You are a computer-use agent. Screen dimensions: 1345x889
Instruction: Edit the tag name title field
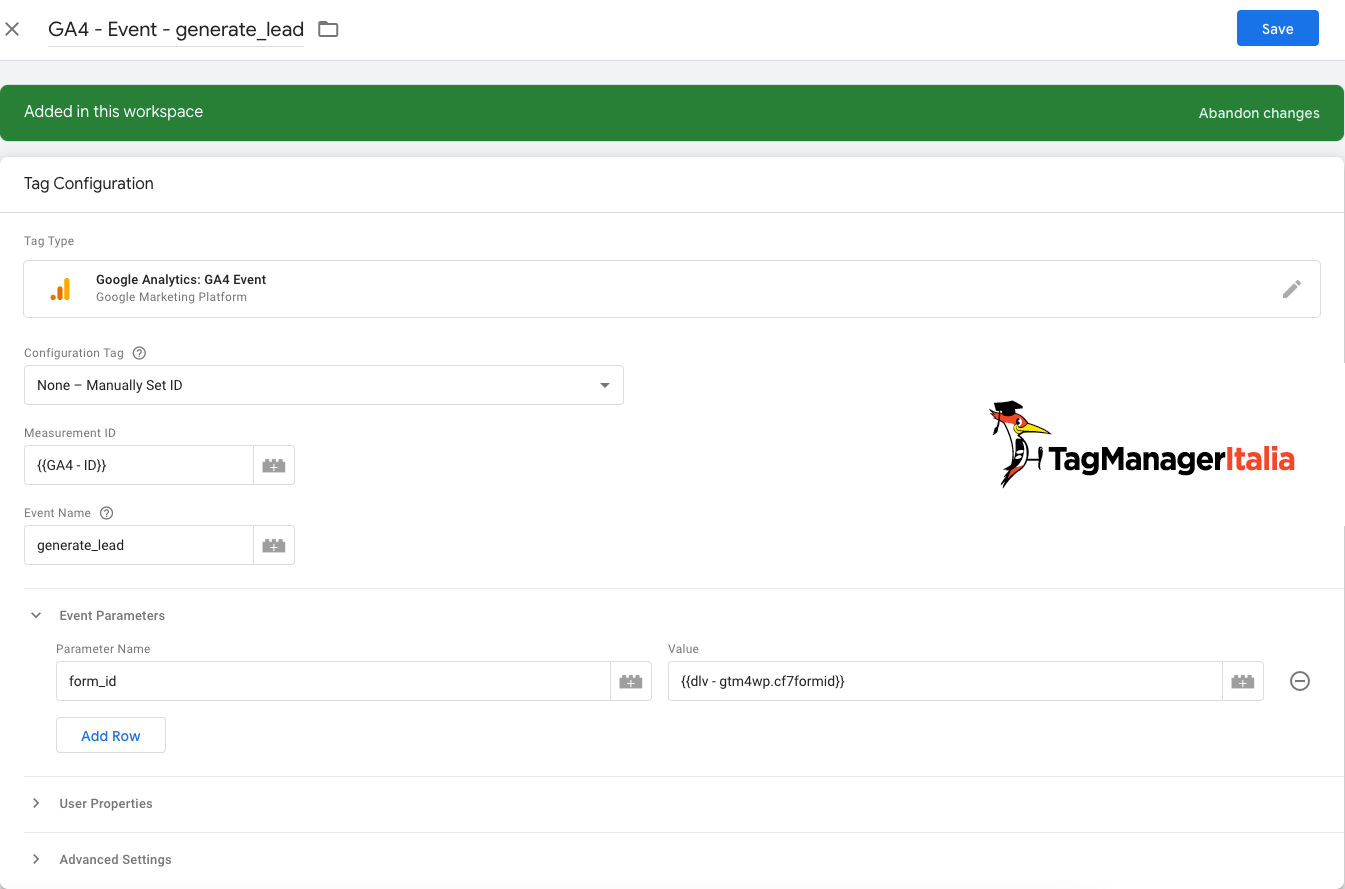176,29
